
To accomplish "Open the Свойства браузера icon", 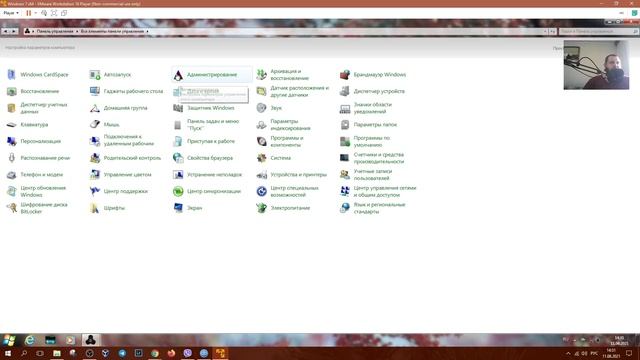I will 178,158.
